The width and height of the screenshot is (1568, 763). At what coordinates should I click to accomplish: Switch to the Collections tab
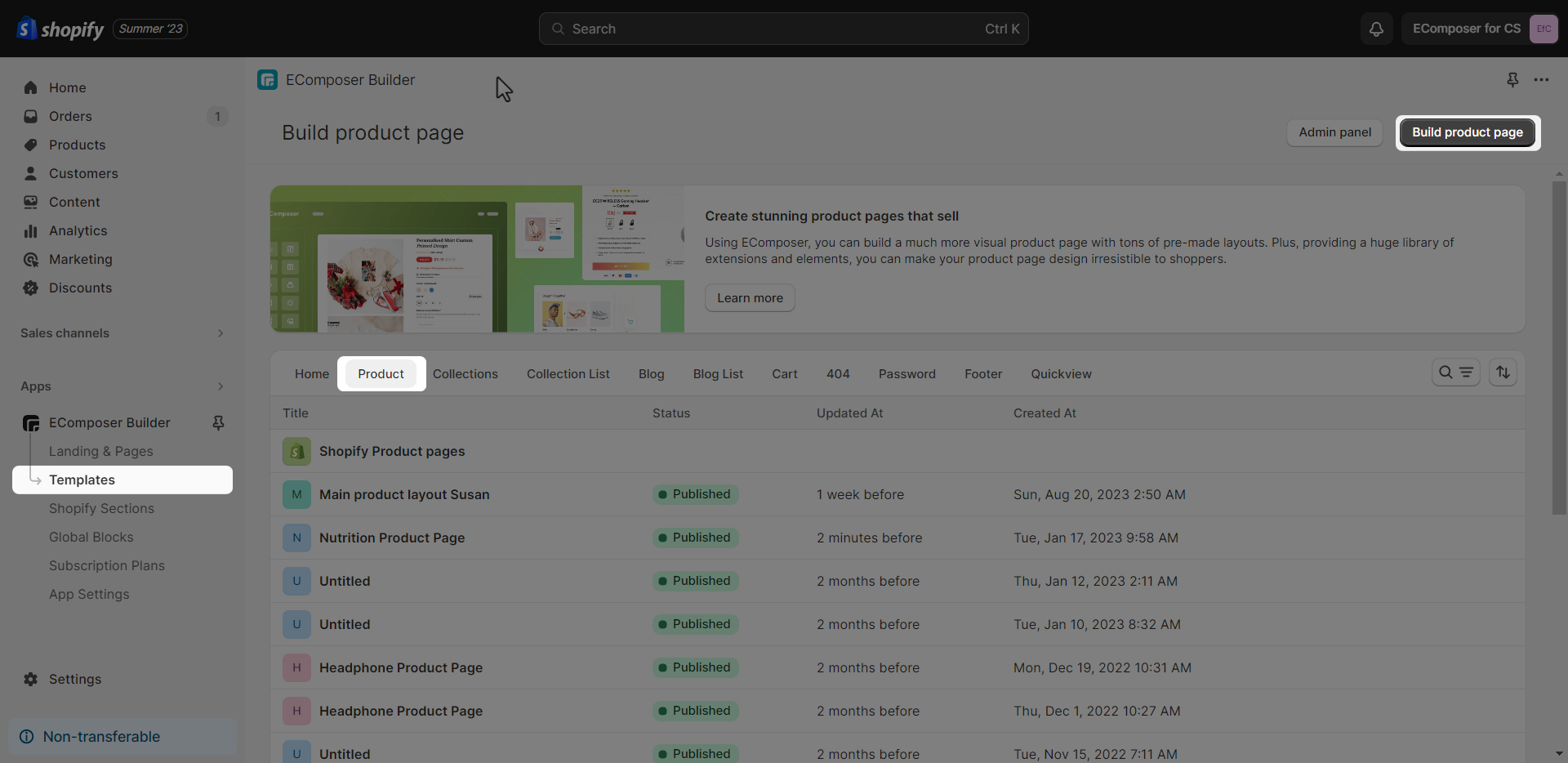point(465,373)
